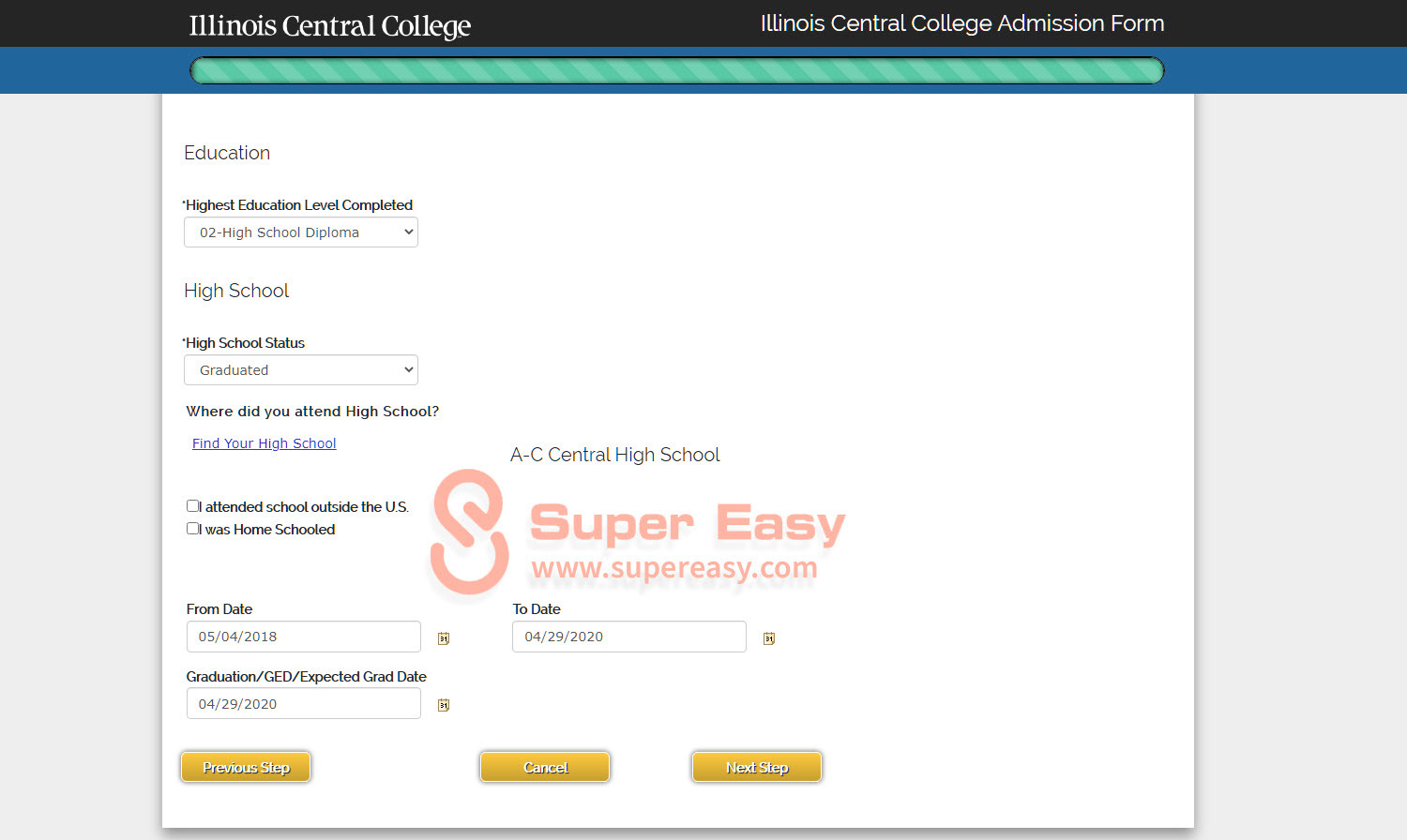
Task: Follow the Find Your High School link
Action: (265, 443)
